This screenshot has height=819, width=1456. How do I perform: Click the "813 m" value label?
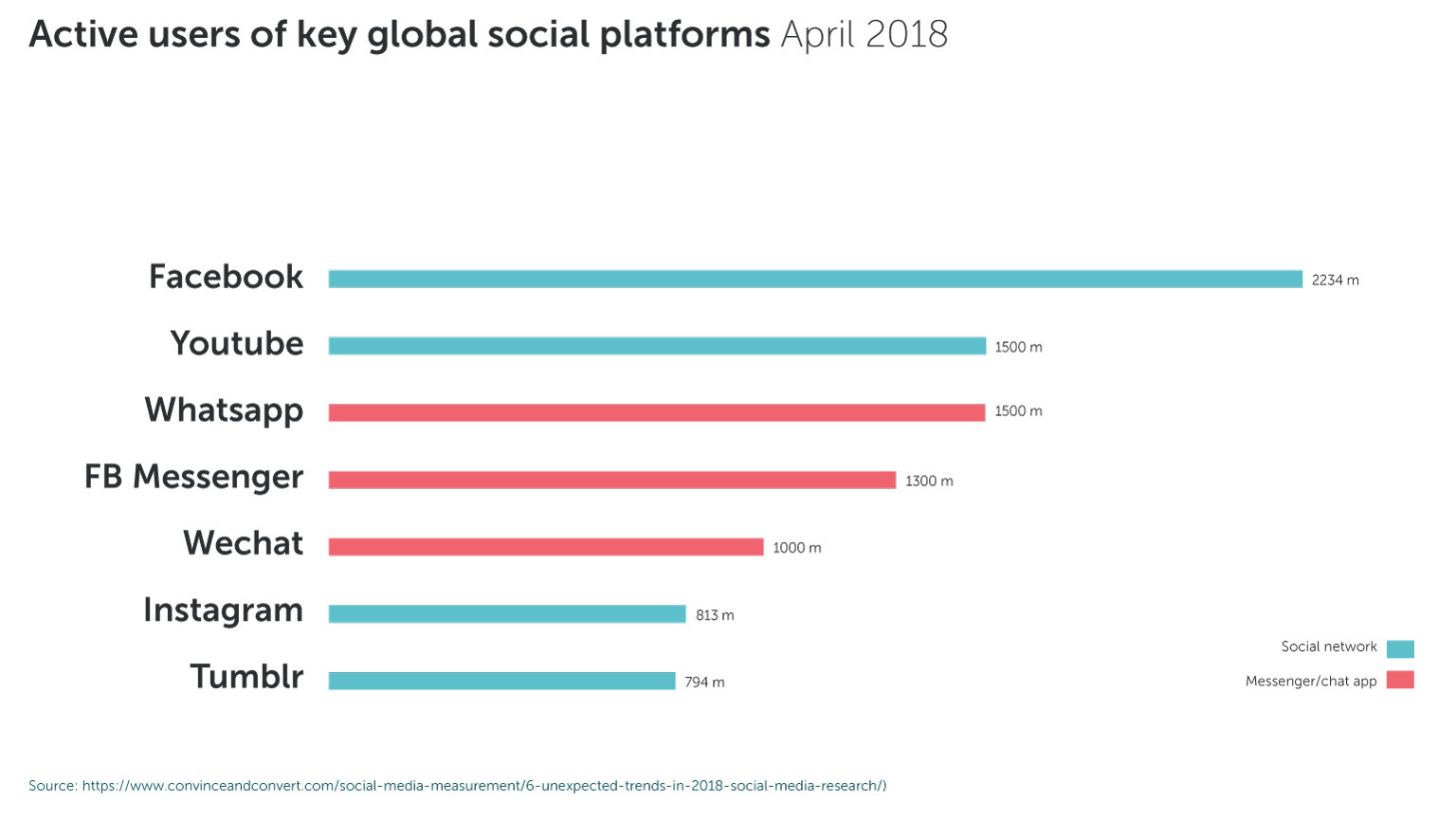pos(715,615)
